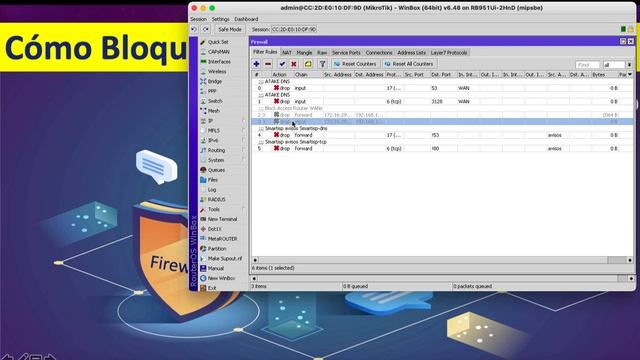640x360 pixels.
Task: Select rule 1 drop input port 3128
Action: click(442, 102)
